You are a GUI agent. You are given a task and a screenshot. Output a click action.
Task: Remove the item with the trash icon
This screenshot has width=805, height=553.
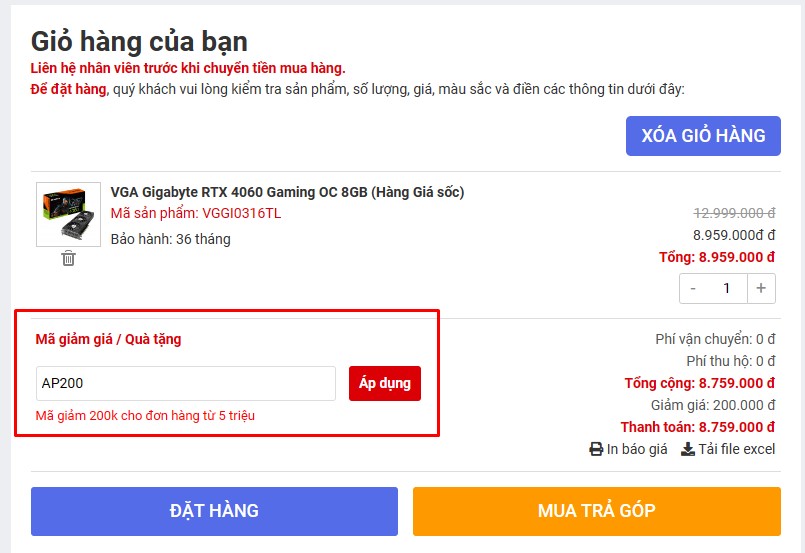pyautogui.click(x=68, y=258)
